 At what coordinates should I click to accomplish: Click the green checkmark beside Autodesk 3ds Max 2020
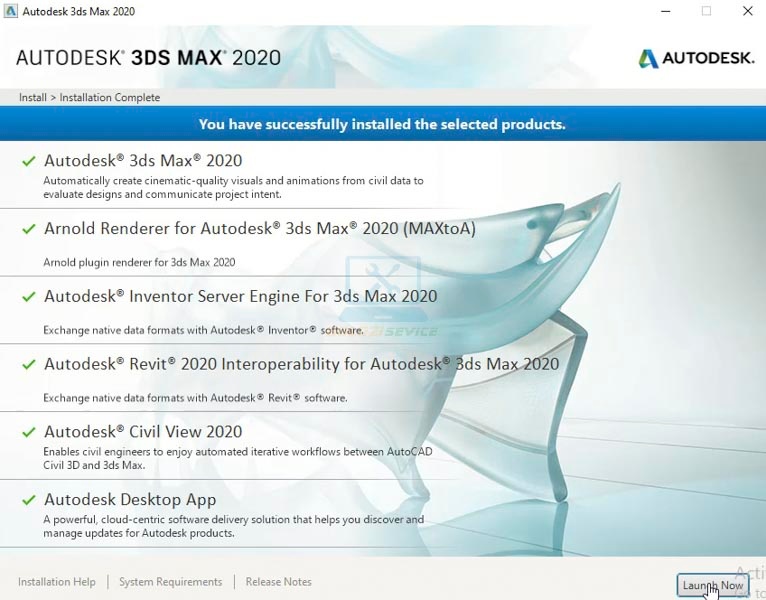point(29,161)
